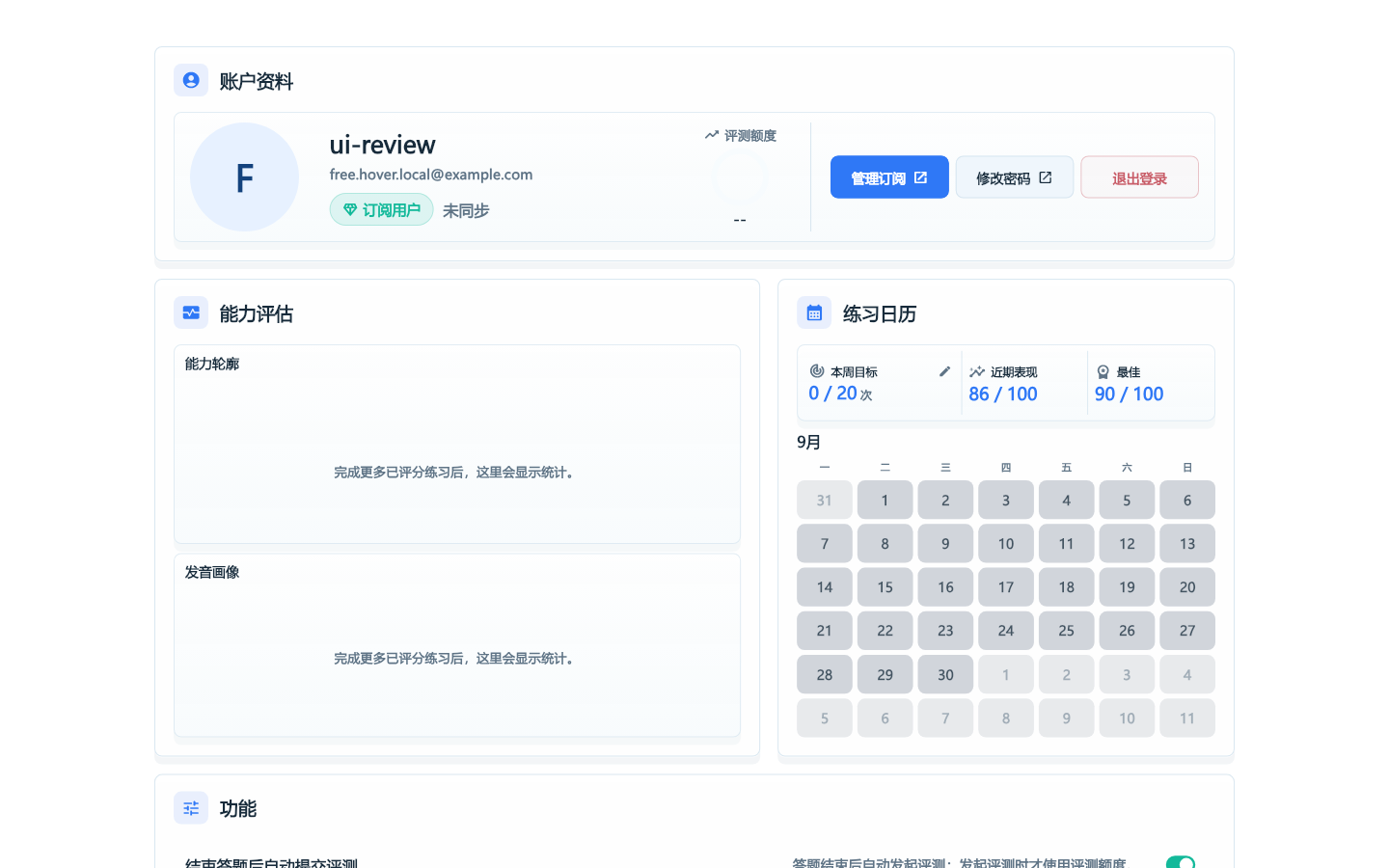Click the 90 / 100 best score
Viewport: 1389px width, 868px height.
pos(1130,393)
